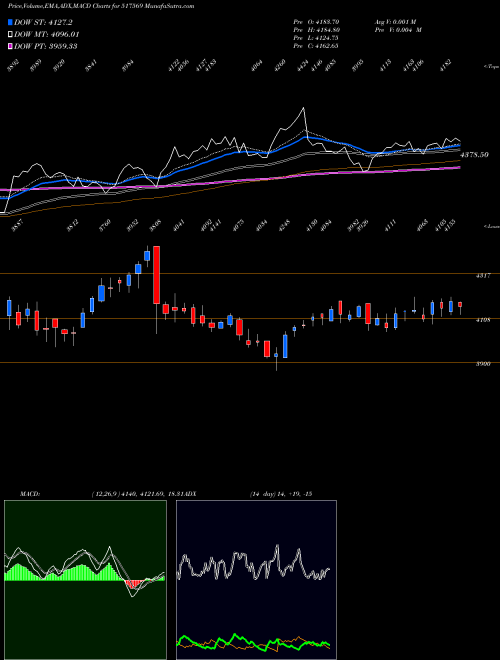Click the 4317 price level label

(482, 276)
